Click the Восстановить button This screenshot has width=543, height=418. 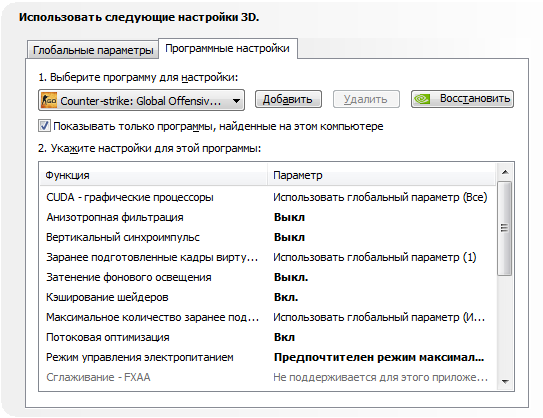462,99
